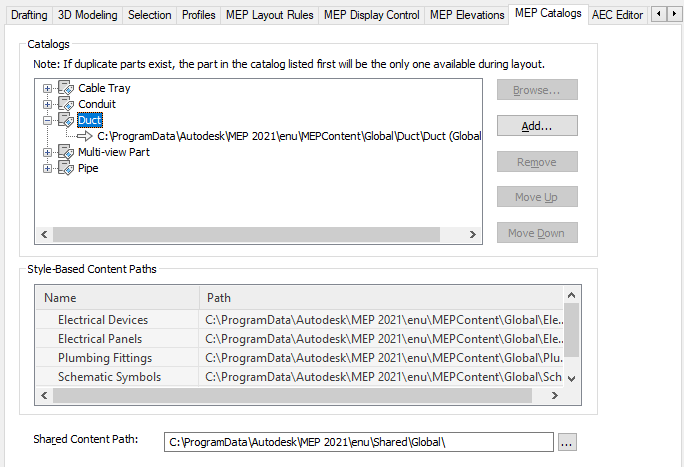
Task: Collapse the Duct tree node
Action: 47,121
